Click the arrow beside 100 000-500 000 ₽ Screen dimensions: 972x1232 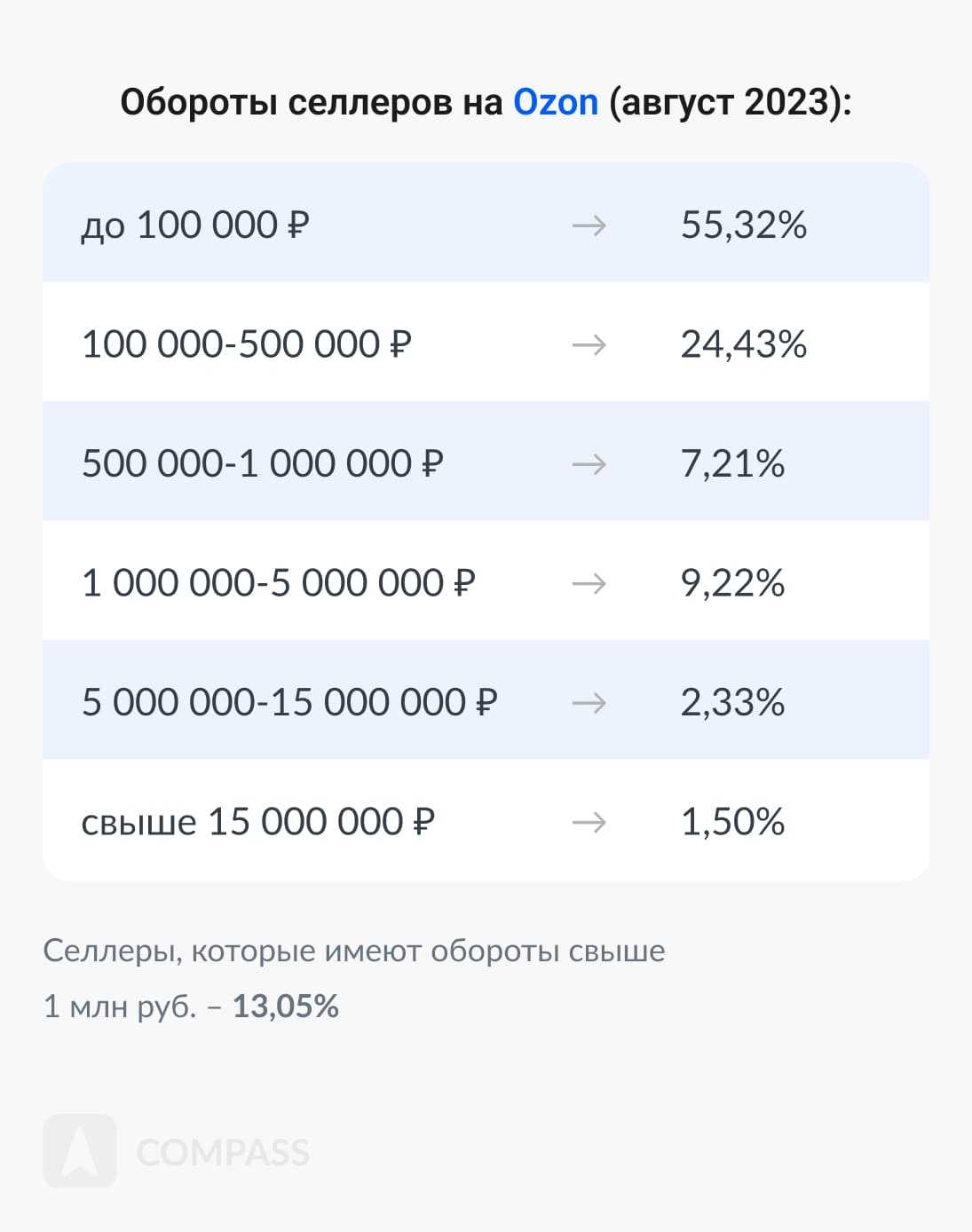(x=589, y=344)
